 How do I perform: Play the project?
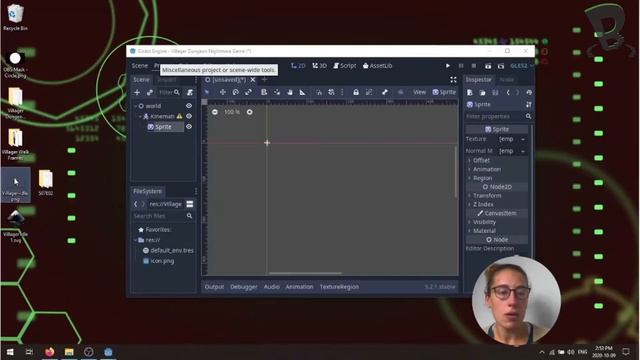[448, 66]
